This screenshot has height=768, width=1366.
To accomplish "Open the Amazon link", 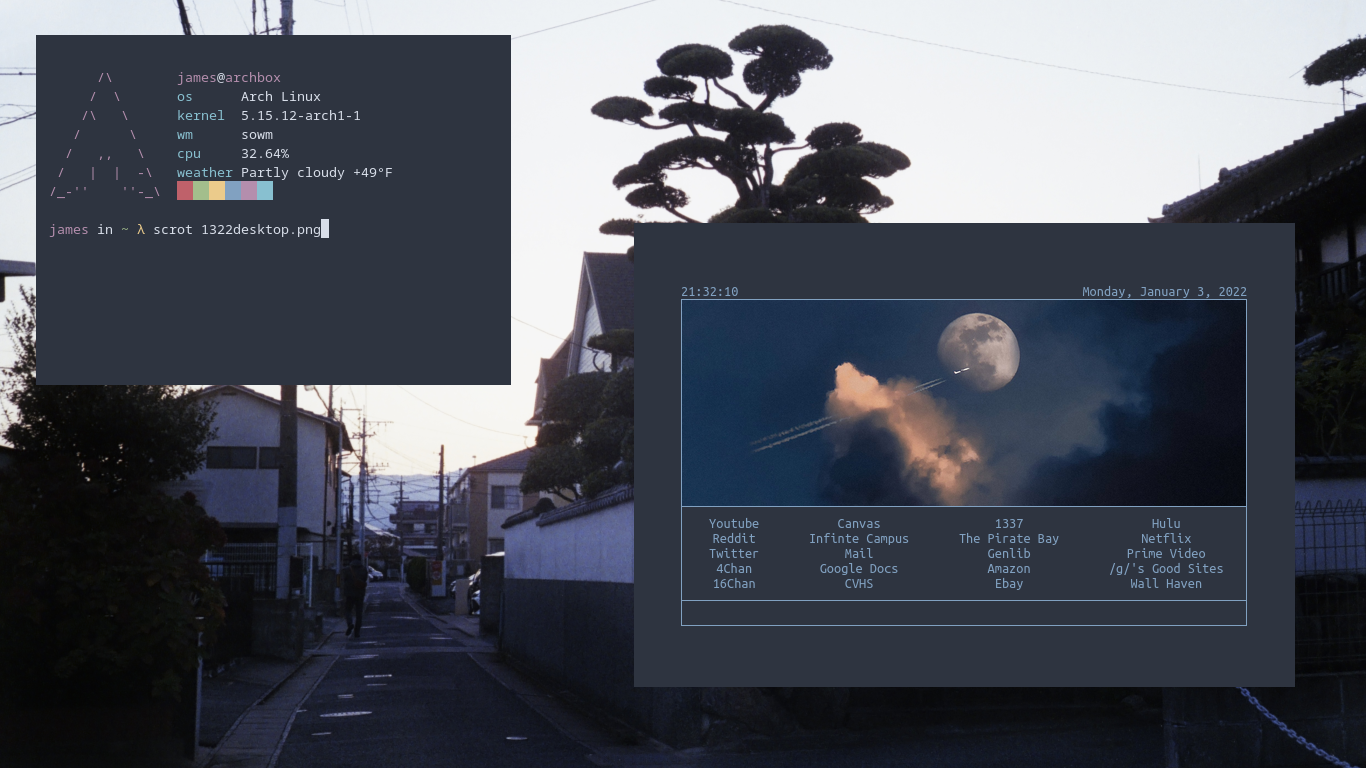I will (x=1008, y=568).
